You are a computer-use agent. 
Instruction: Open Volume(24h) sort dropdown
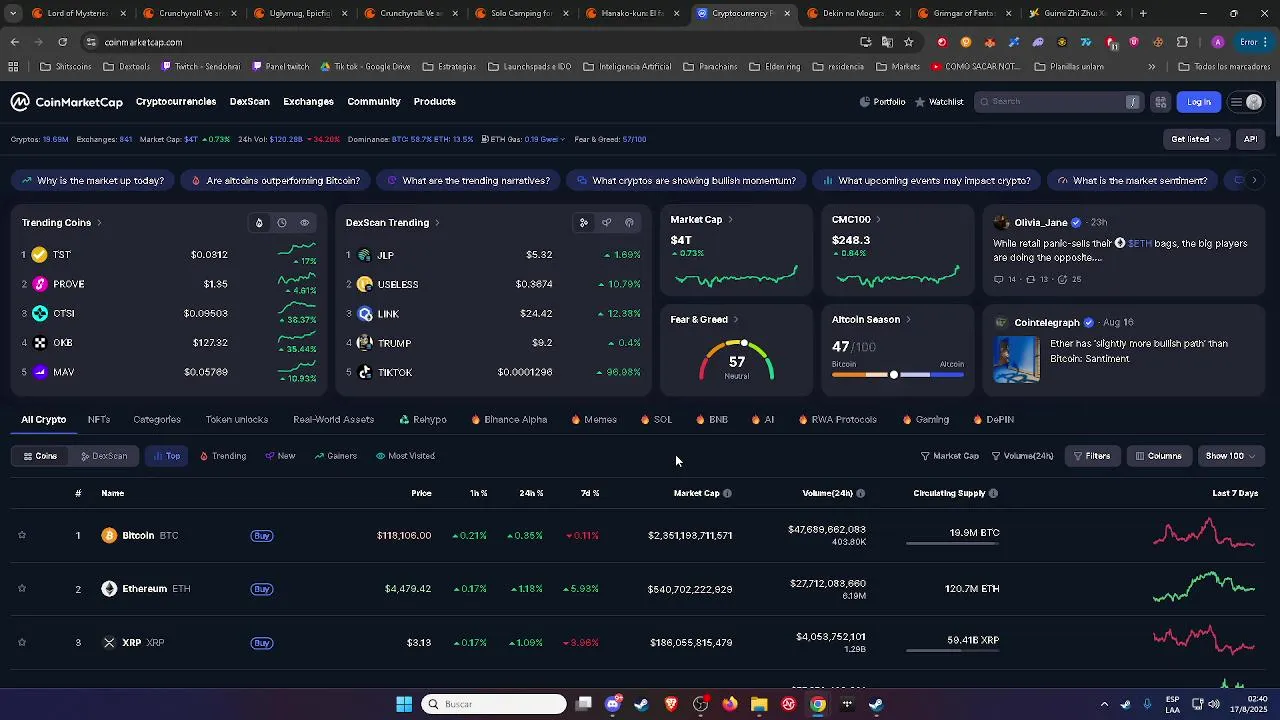click(1023, 456)
